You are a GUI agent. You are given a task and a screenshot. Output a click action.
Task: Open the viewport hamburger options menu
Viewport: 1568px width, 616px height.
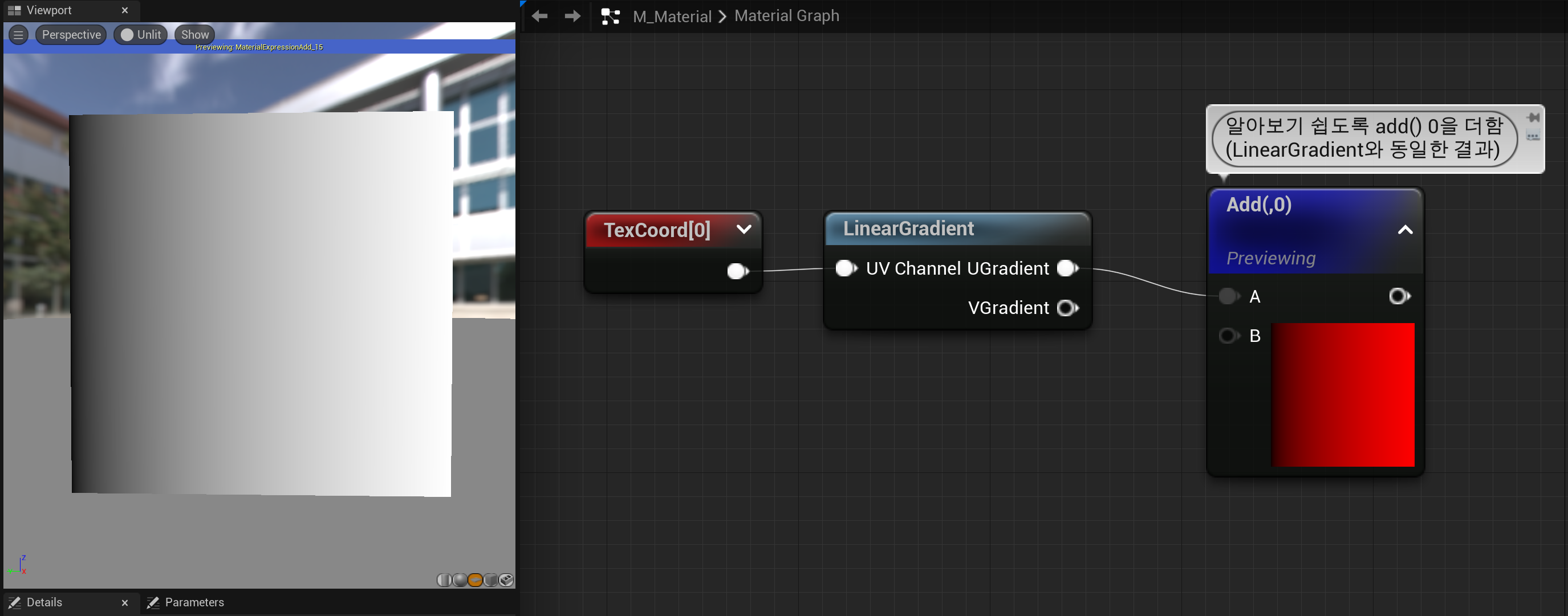pyautogui.click(x=18, y=35)
